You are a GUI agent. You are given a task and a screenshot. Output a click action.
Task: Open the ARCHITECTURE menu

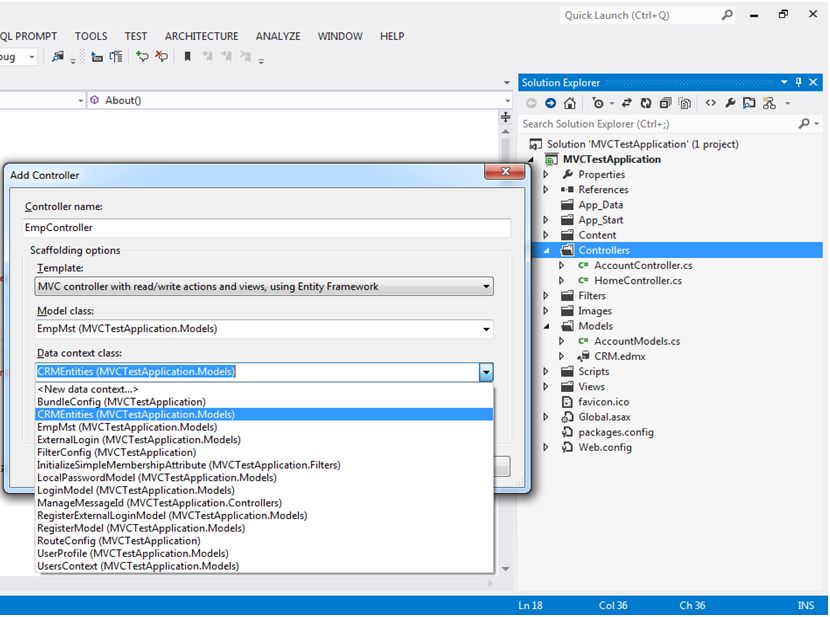point(201,36)
